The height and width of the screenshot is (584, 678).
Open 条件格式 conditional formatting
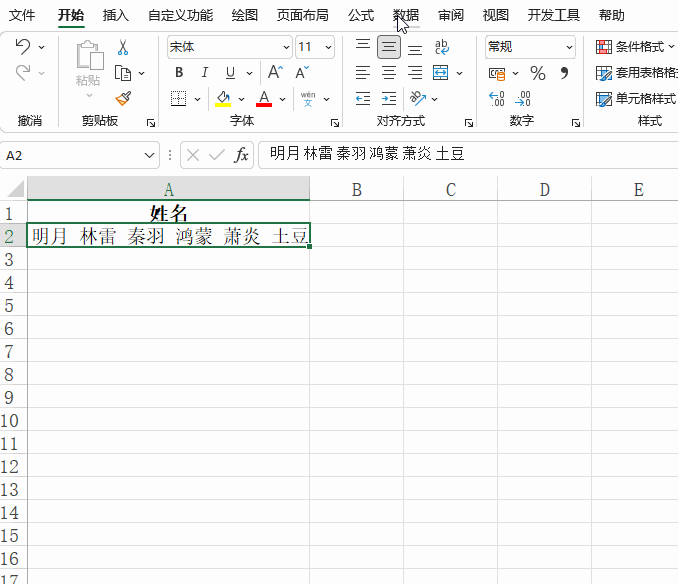pyautogui.click(x=635, y=46)
